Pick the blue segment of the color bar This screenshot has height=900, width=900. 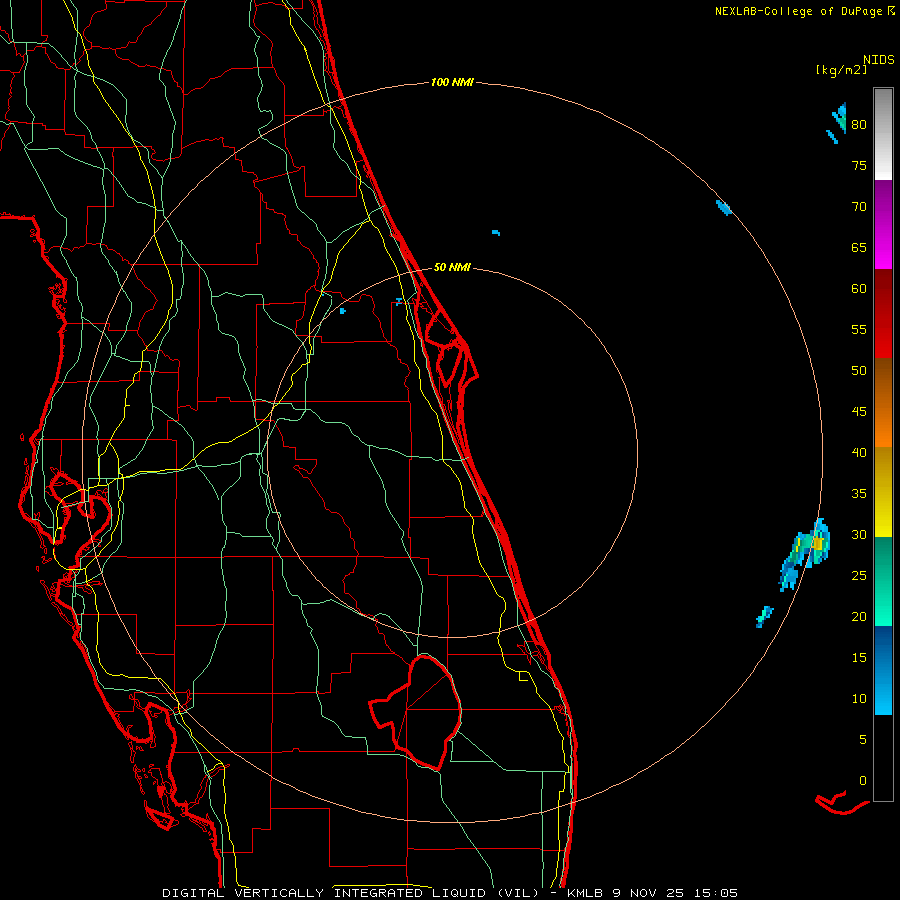tap(883, 670)
